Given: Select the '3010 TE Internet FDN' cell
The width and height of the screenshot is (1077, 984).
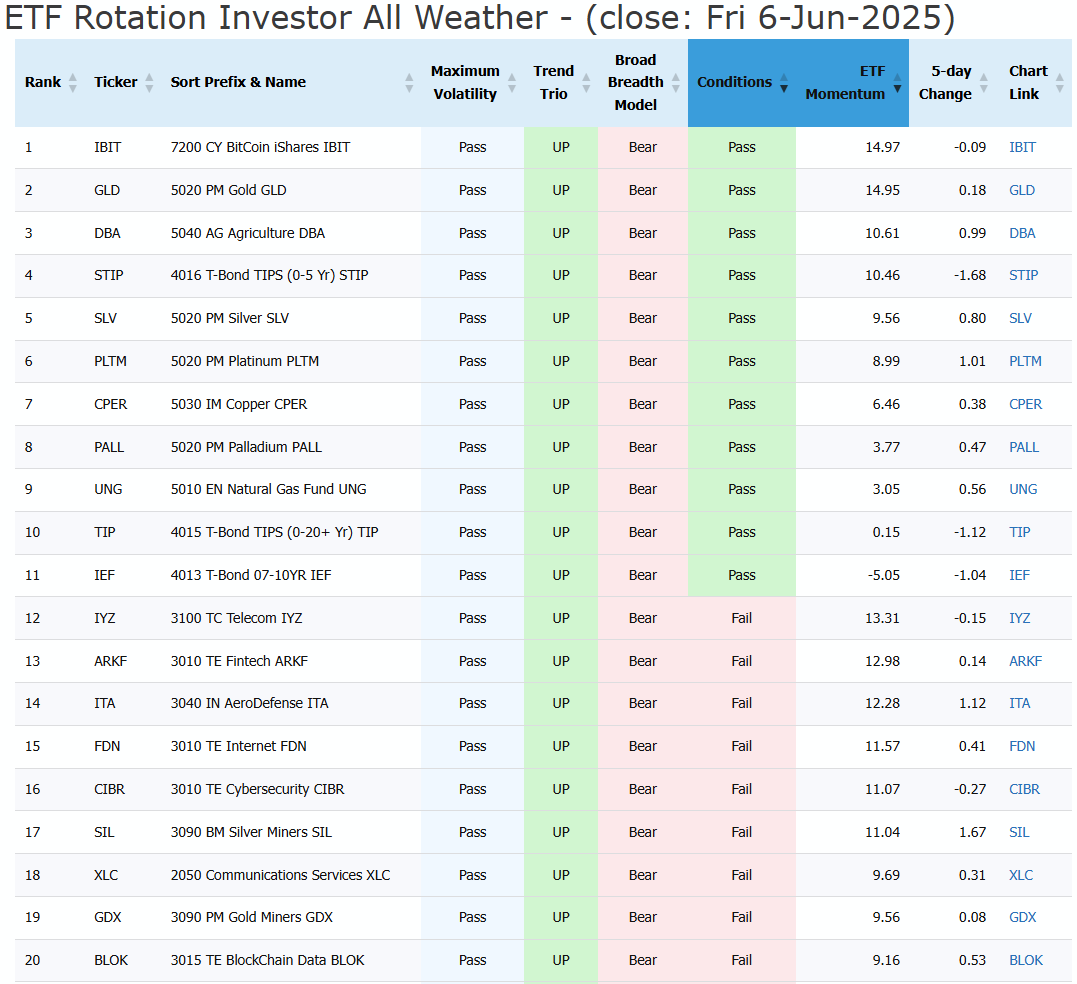Looking at the screenshot, I should pyautogui.click(x=291, y=746).
